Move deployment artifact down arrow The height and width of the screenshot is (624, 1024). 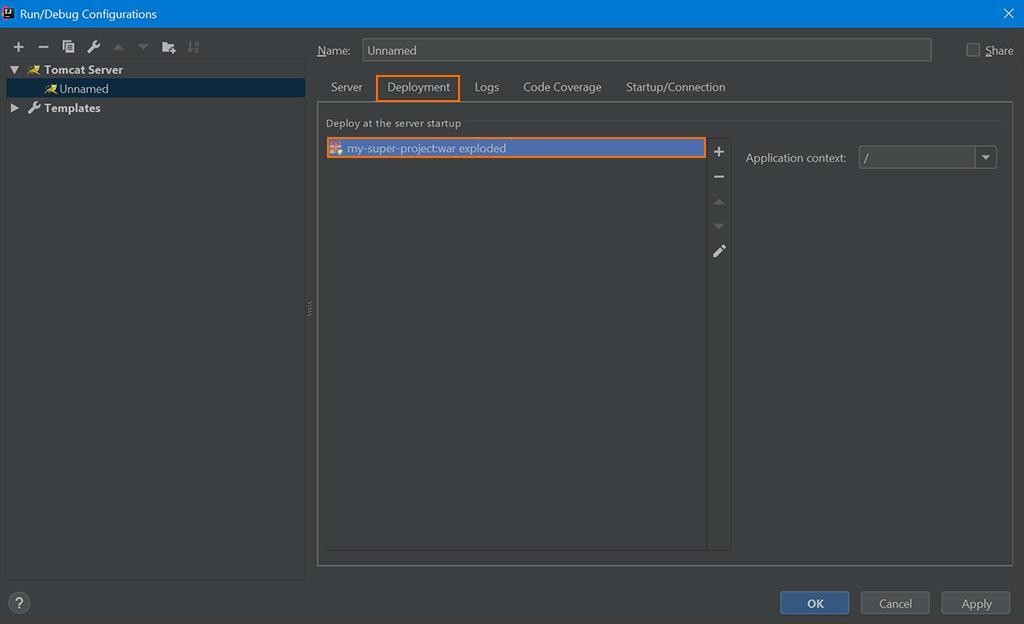pos(719,226)
